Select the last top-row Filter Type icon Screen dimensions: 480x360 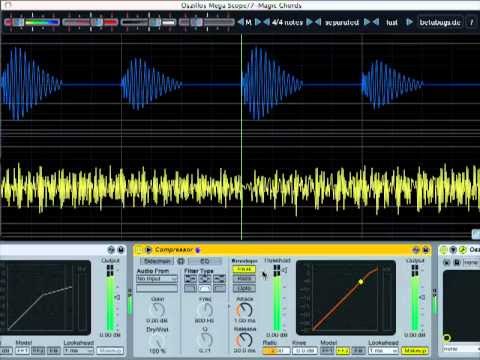pos(219,278)
